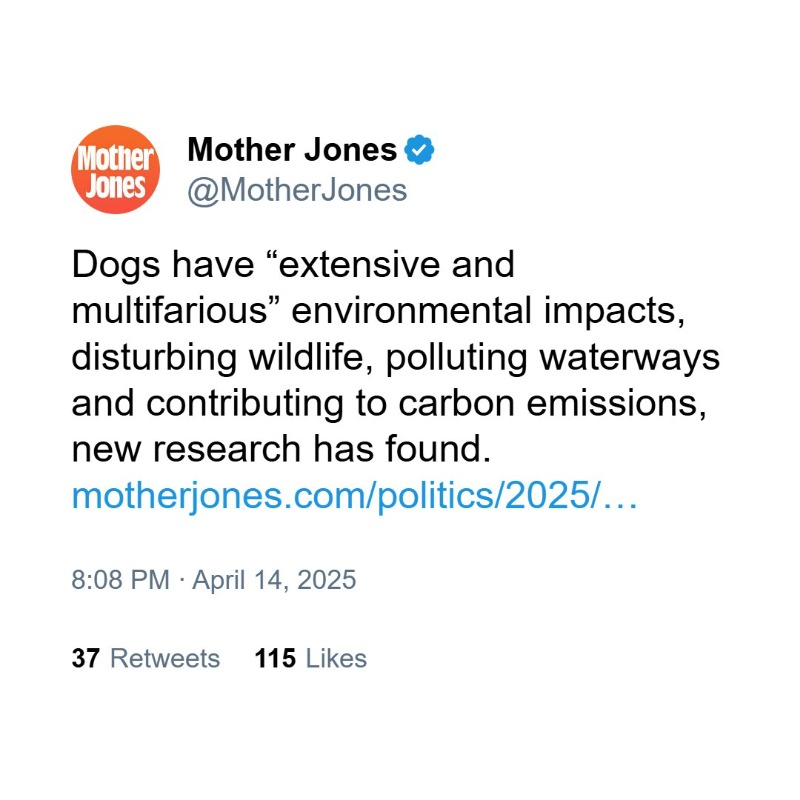Click the ellipsis ending the article link
The width and height of the screenshot is (800, 800).
coord(621,495)
